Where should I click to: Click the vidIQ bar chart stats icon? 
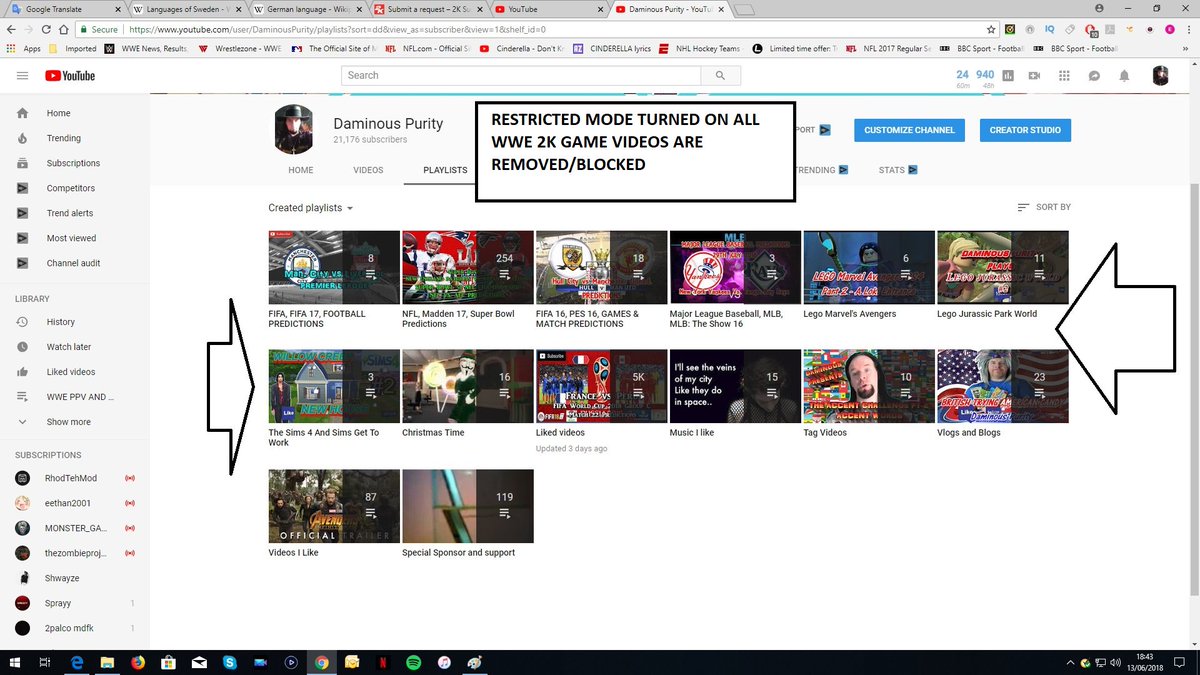click(x=1008, y=76)
